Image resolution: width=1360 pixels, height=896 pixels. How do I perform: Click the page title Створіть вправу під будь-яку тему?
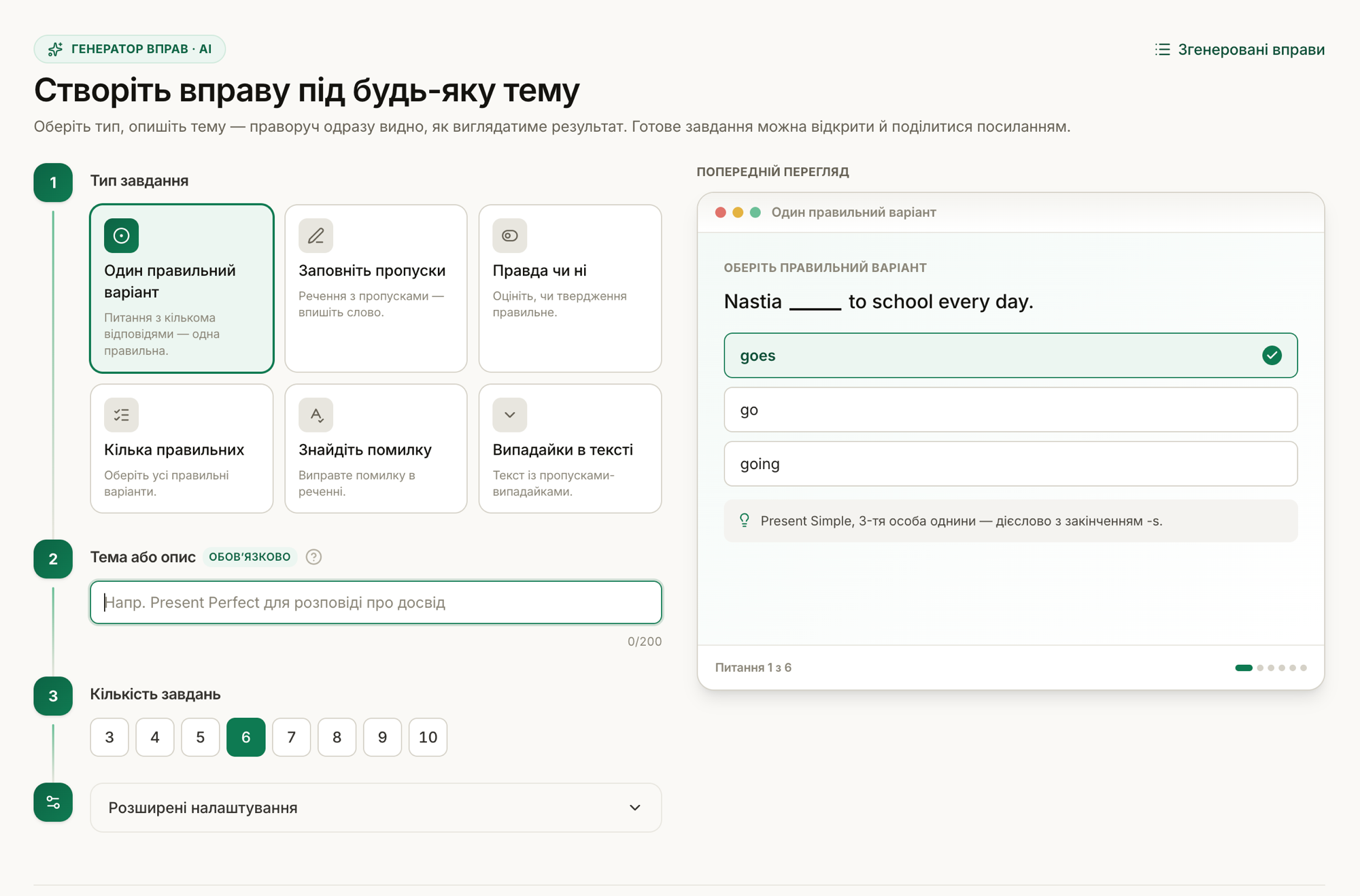tap(307, 90)
